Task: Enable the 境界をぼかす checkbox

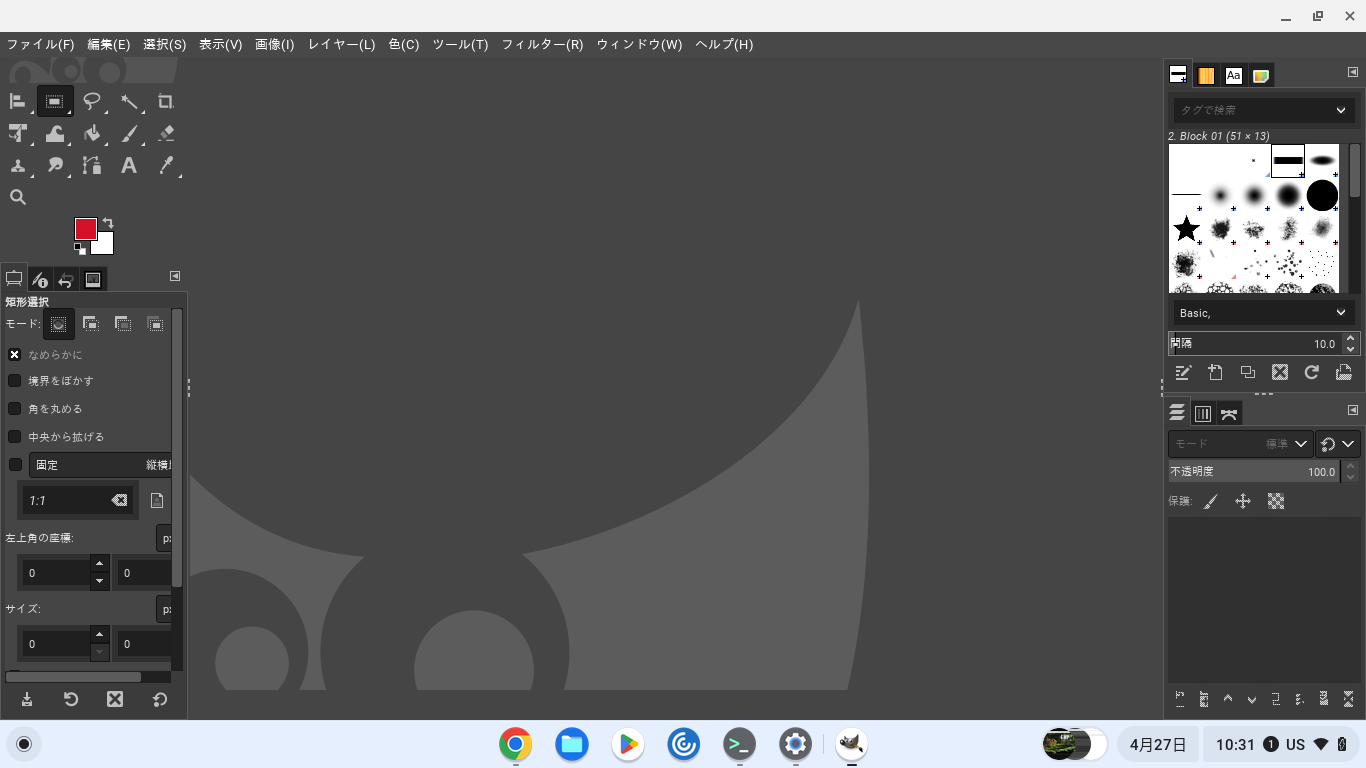Action: point(15,381)
